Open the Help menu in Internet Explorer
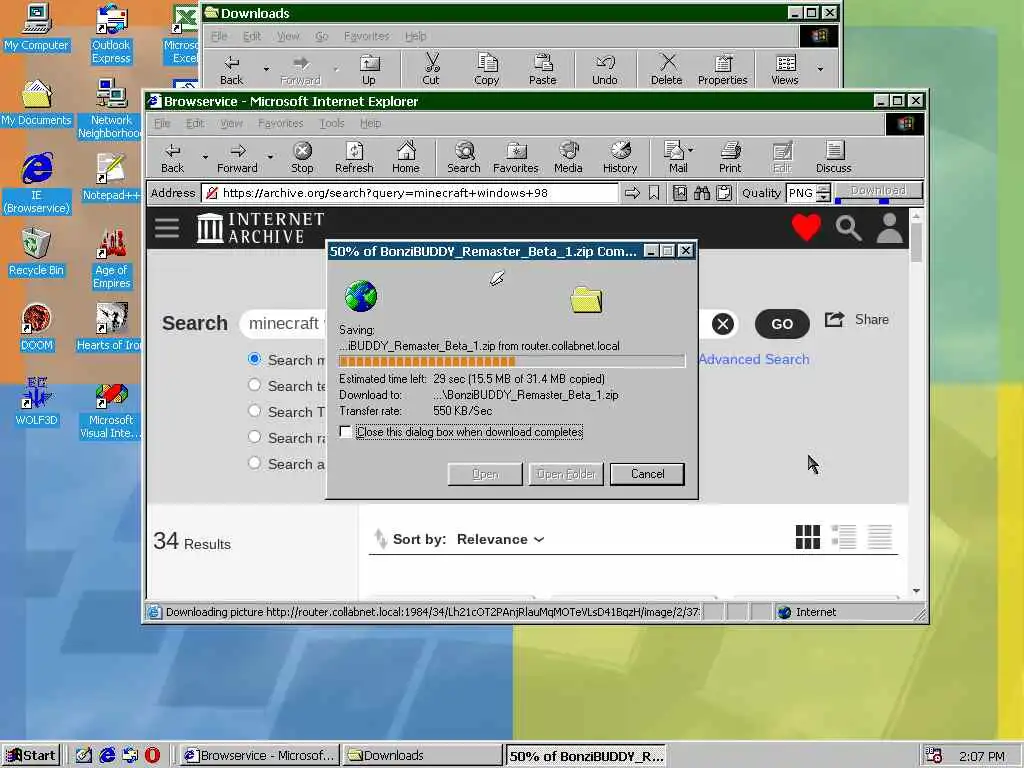Viewport: 1024px width, 768px height. tap(370, 123)
